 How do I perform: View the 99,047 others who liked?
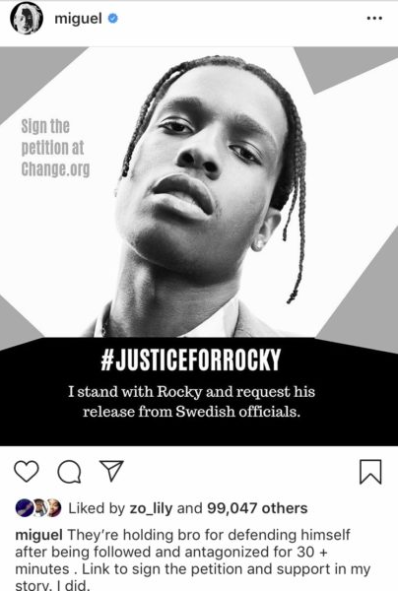pyautogui.click(x=257, y=508)
